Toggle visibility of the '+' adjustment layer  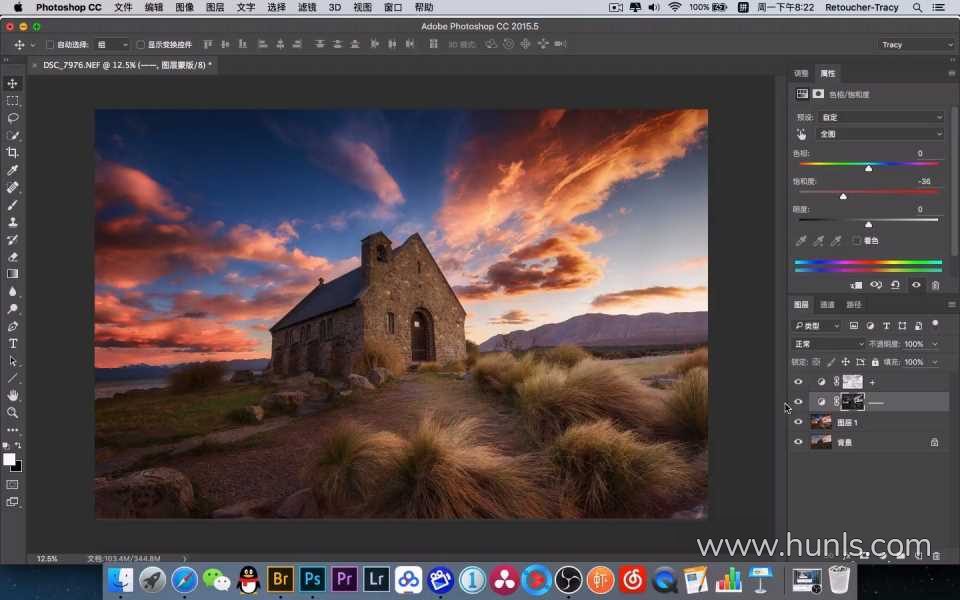pyautogui.click(x=798, y=381)
